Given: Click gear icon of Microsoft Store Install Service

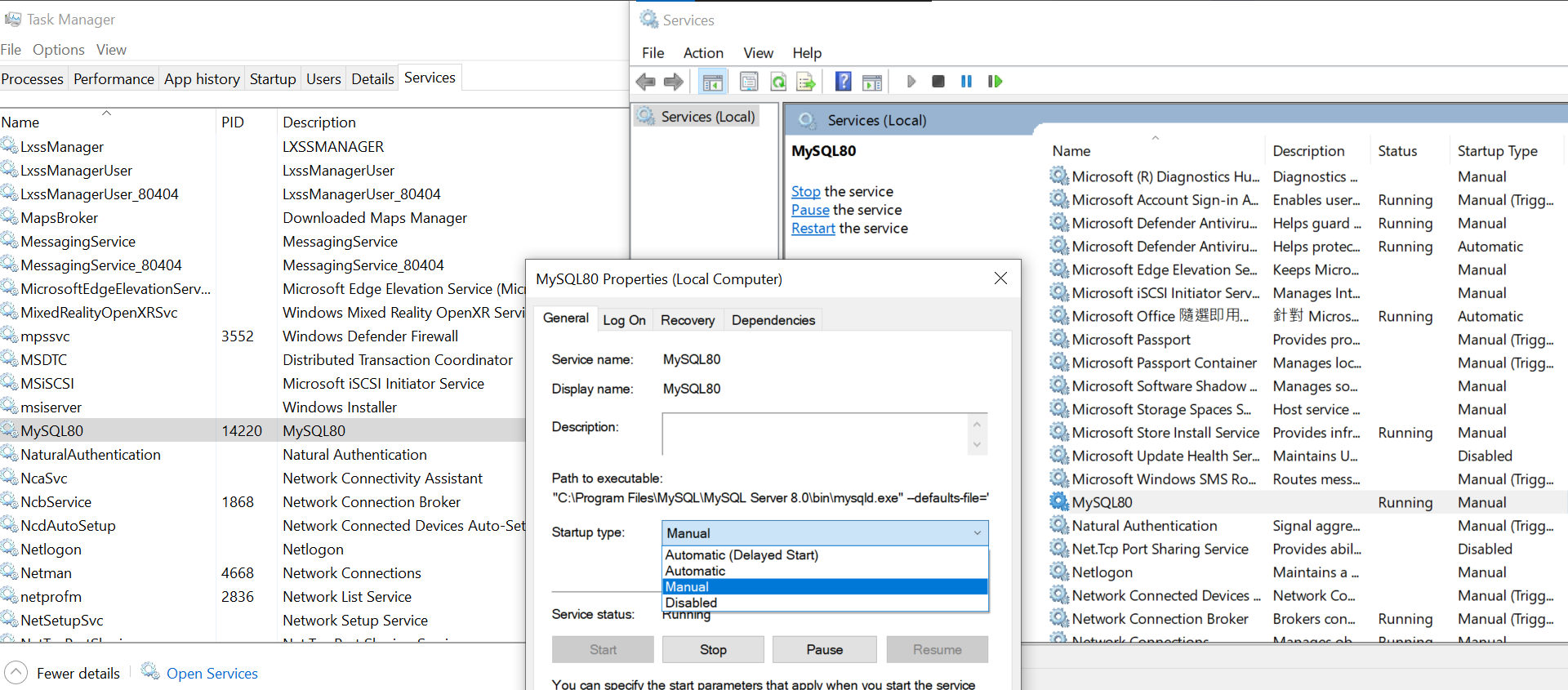Looking at the screenshot, I should tap(1059, 432).
